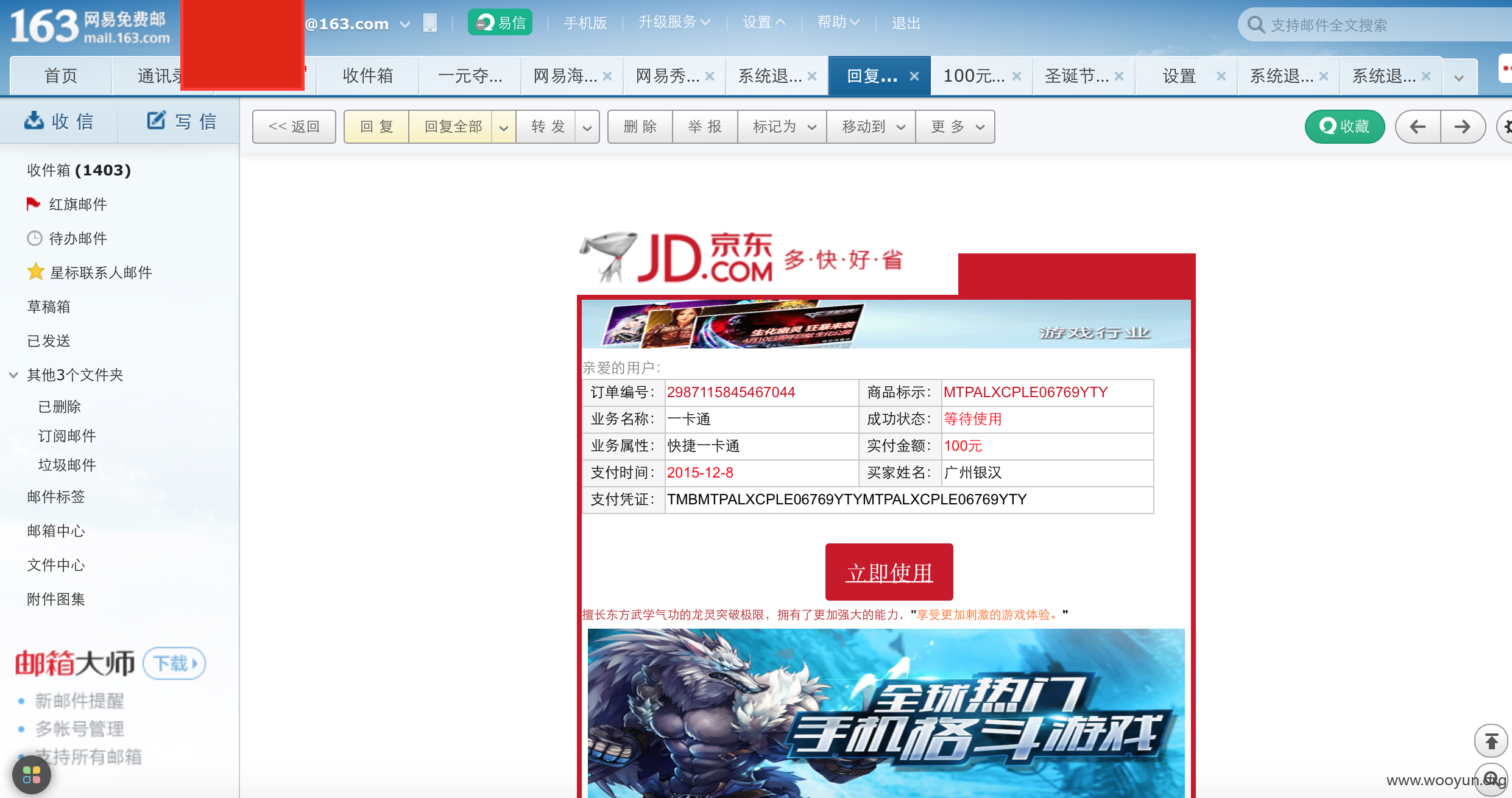Collapse the 其他3个文件夹 folder group
Viewport: 1512px width, 798px height.
point(13,375)
